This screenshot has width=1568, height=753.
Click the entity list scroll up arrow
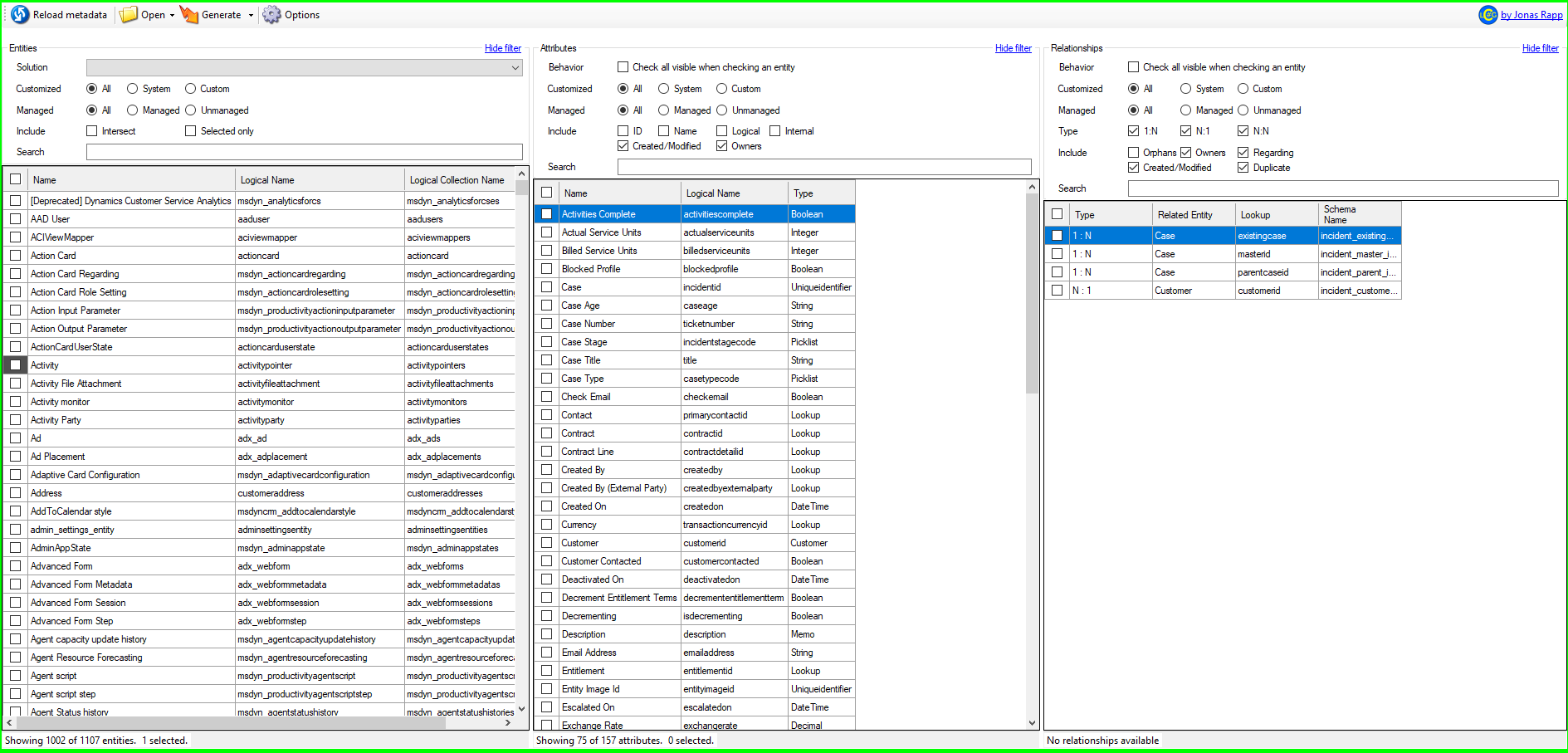point(522,174)
